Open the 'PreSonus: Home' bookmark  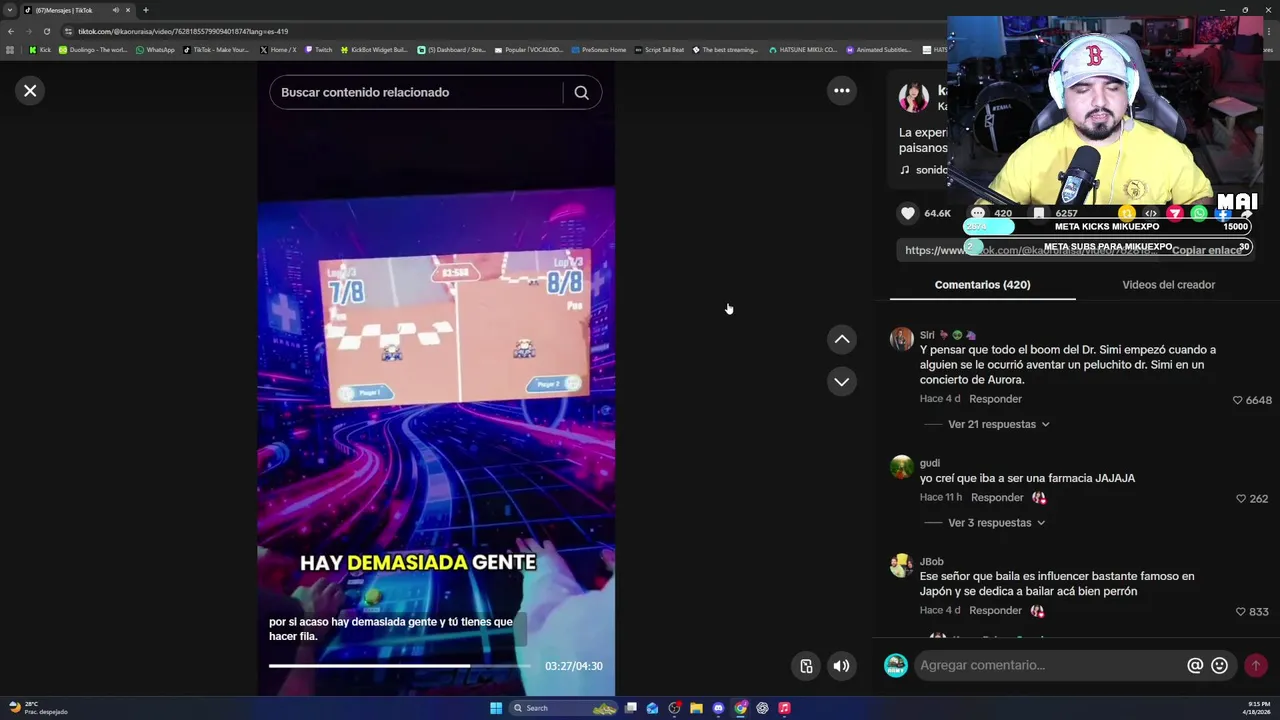pyautogui.click(x=599, y=49)
